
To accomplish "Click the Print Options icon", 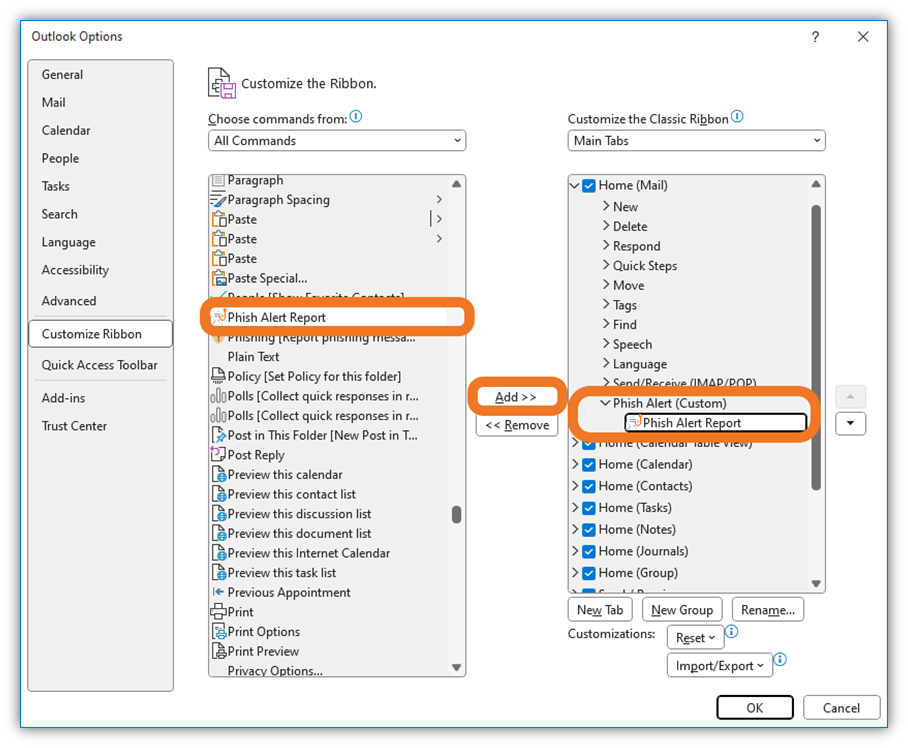I will point(219,632).
